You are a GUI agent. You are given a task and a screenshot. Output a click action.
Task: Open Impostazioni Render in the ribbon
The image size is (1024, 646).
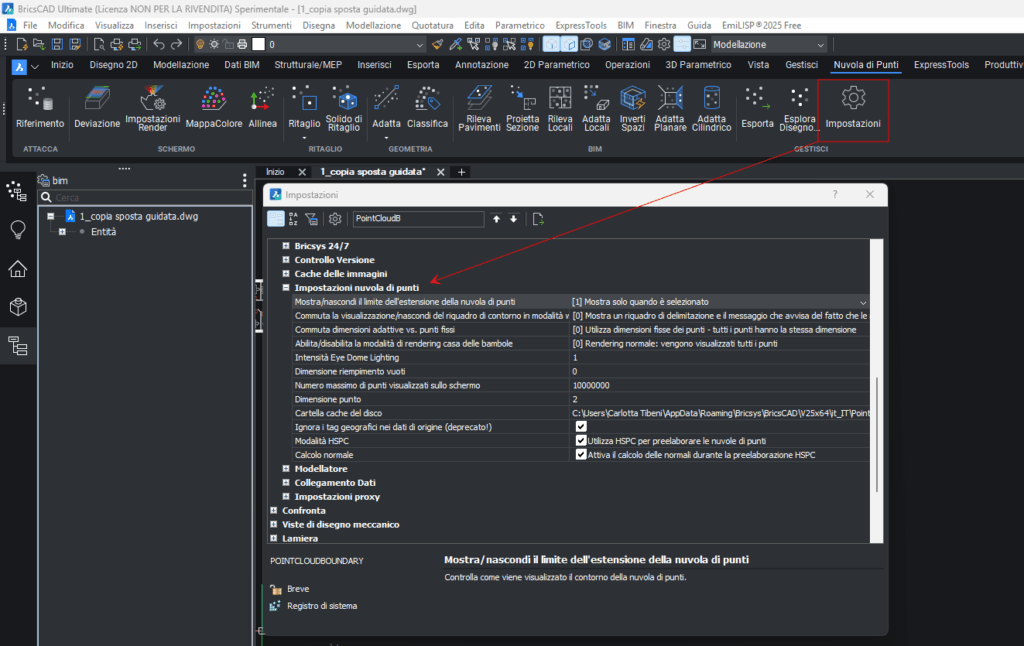click(x=153, y=108)
